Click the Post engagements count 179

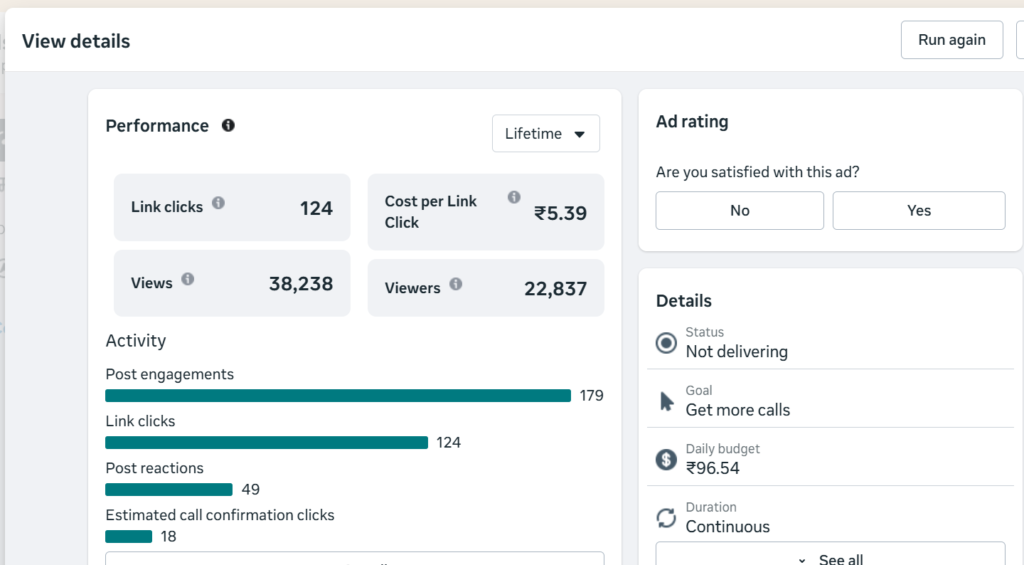point(592,396)
